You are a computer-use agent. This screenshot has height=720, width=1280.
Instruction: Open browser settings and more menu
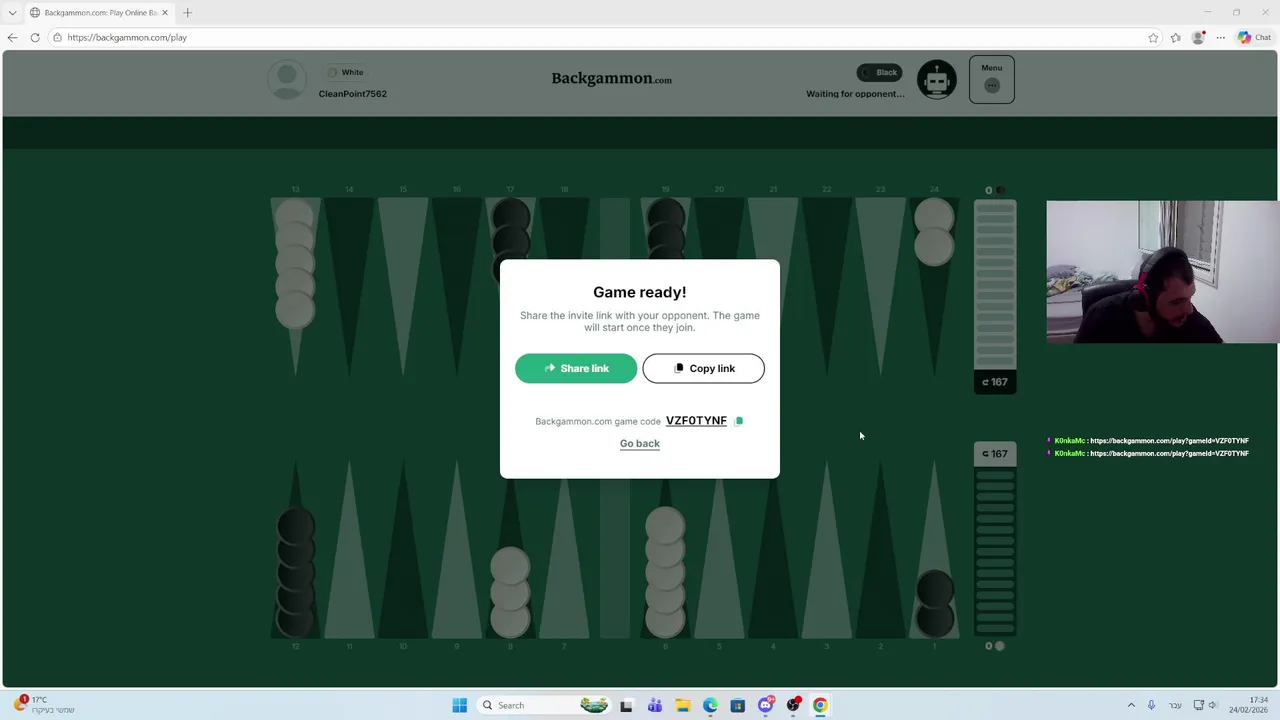click(1220, 37)
